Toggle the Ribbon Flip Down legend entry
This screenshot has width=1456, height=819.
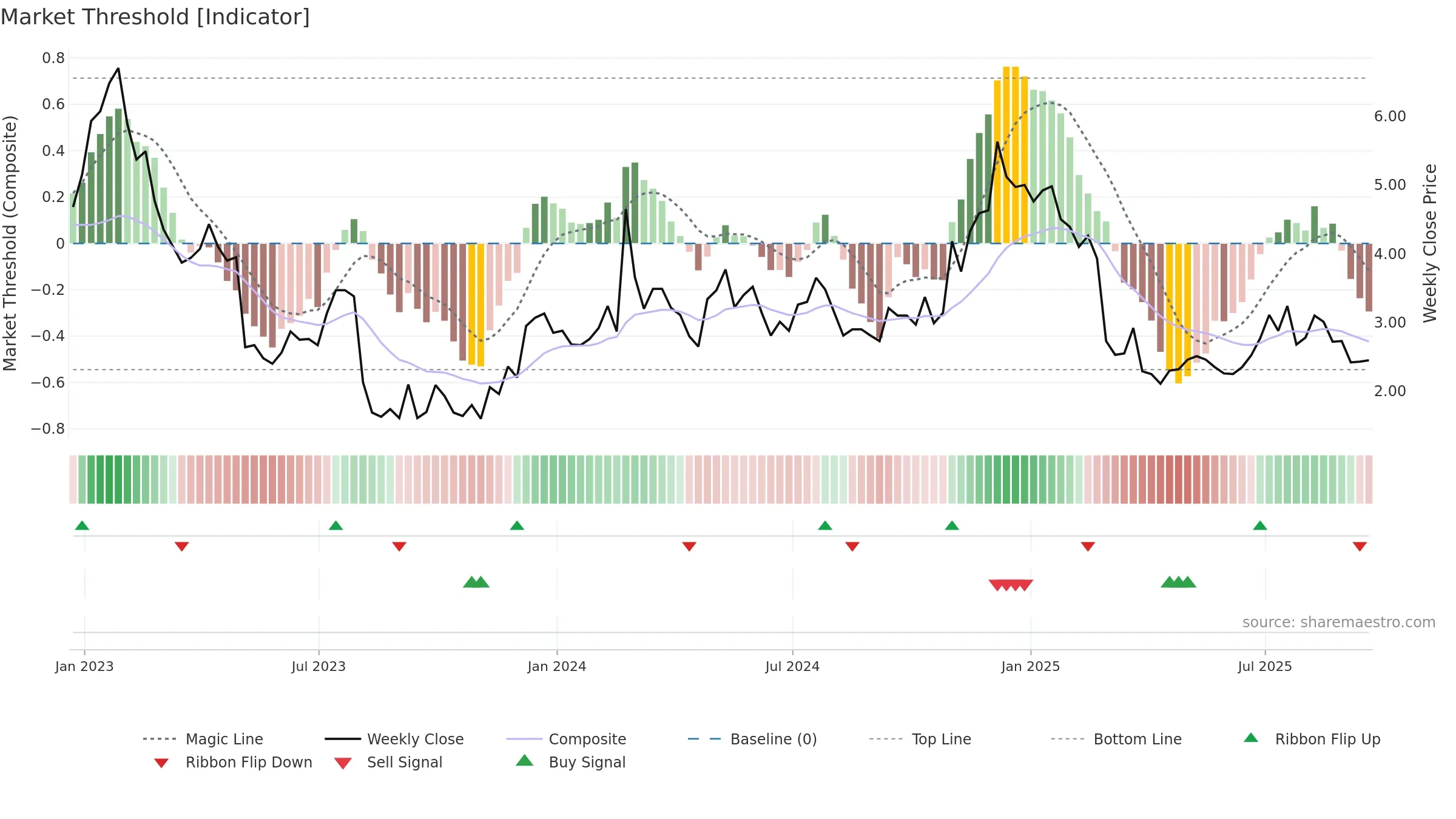pyautogui.click(x=233, y=762)
